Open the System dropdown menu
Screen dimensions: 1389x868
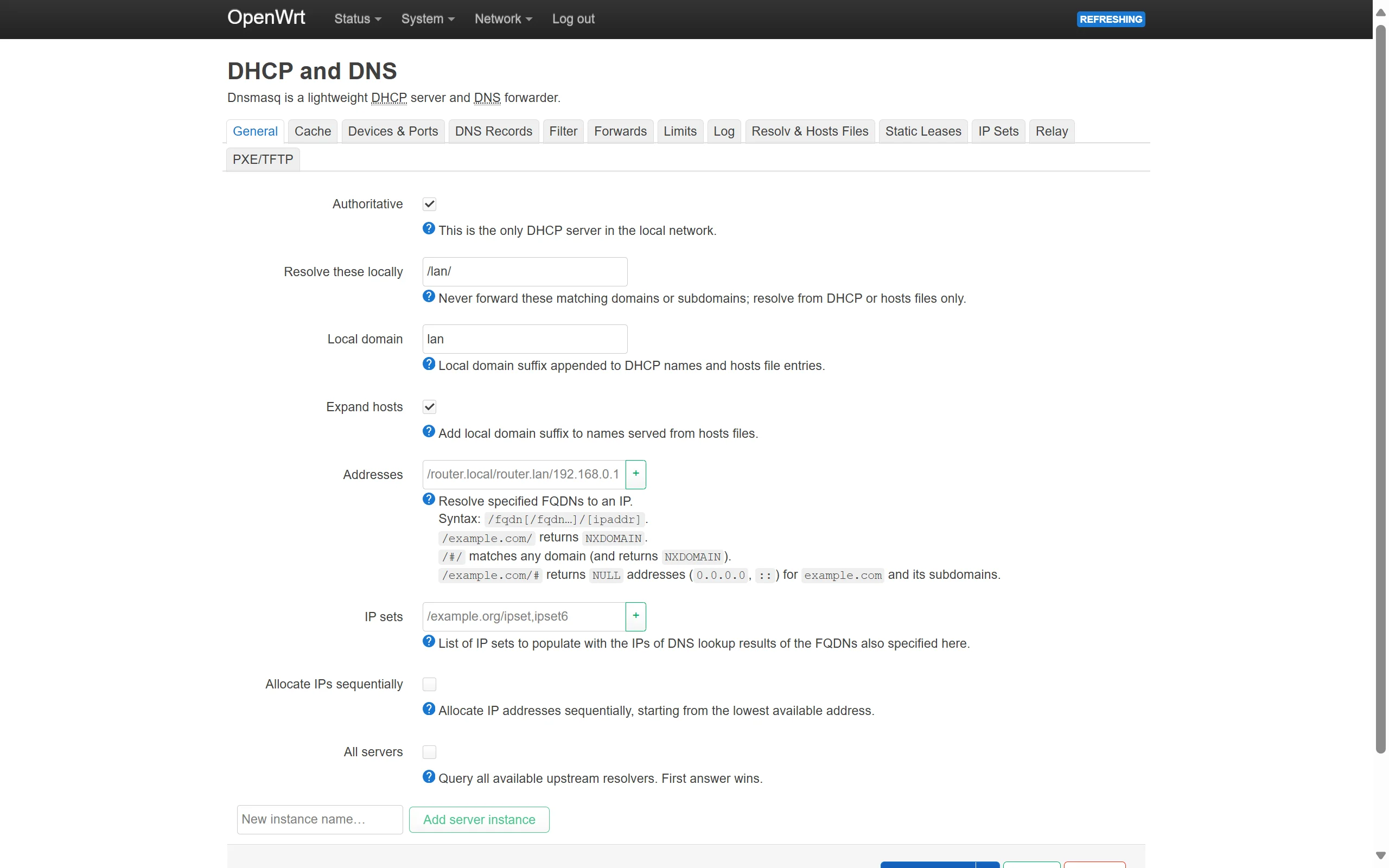pyautogui.click(x=428, y=19)
